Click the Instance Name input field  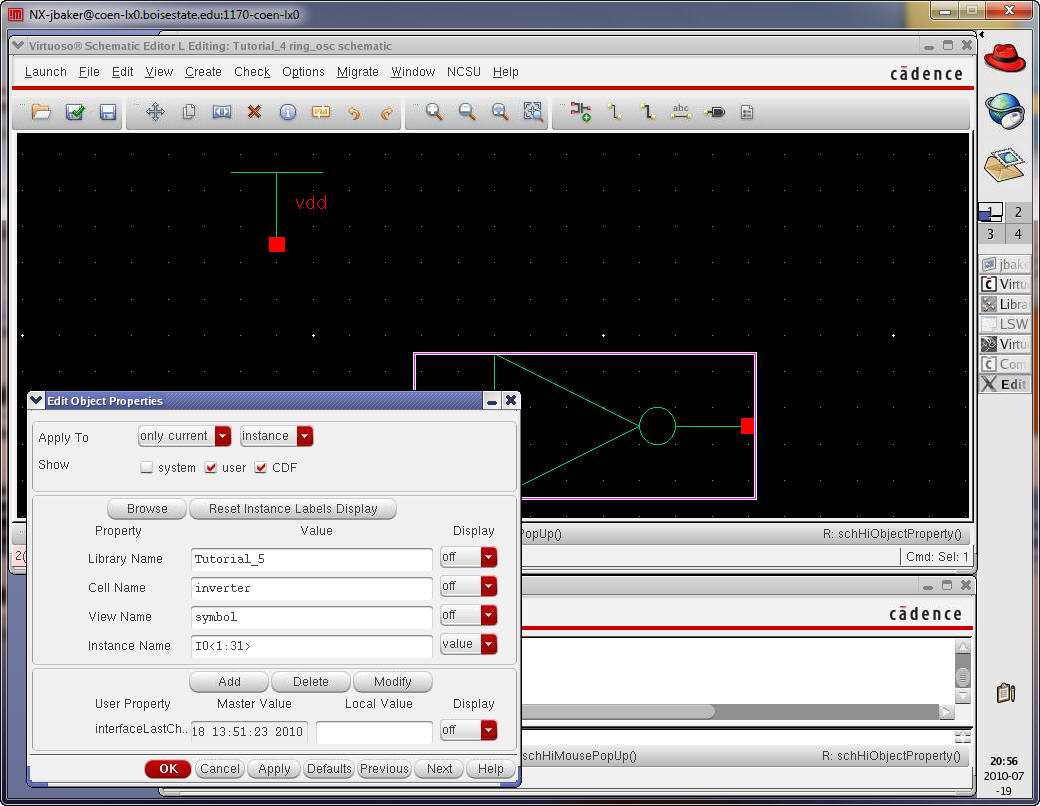tap(311, 646)
